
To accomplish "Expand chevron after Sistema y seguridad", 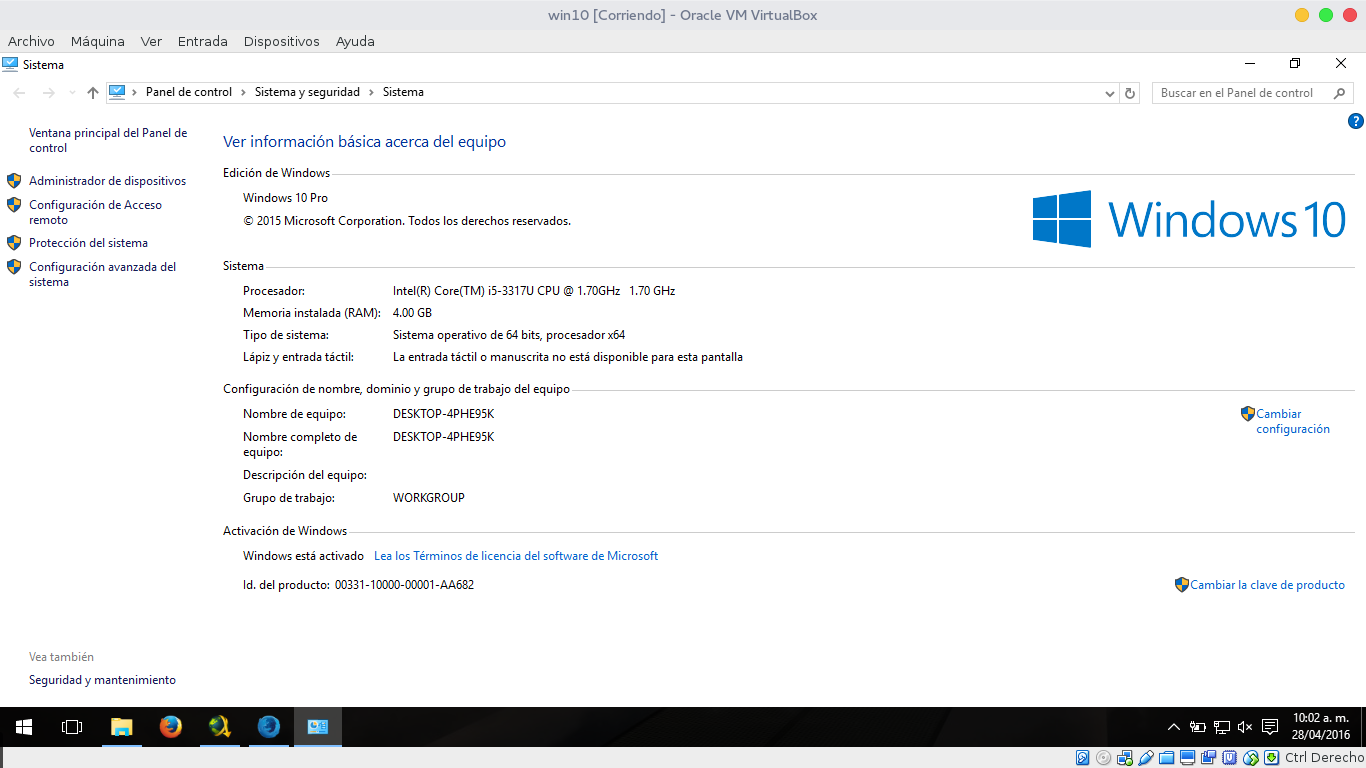I will (x=372, y=92).
